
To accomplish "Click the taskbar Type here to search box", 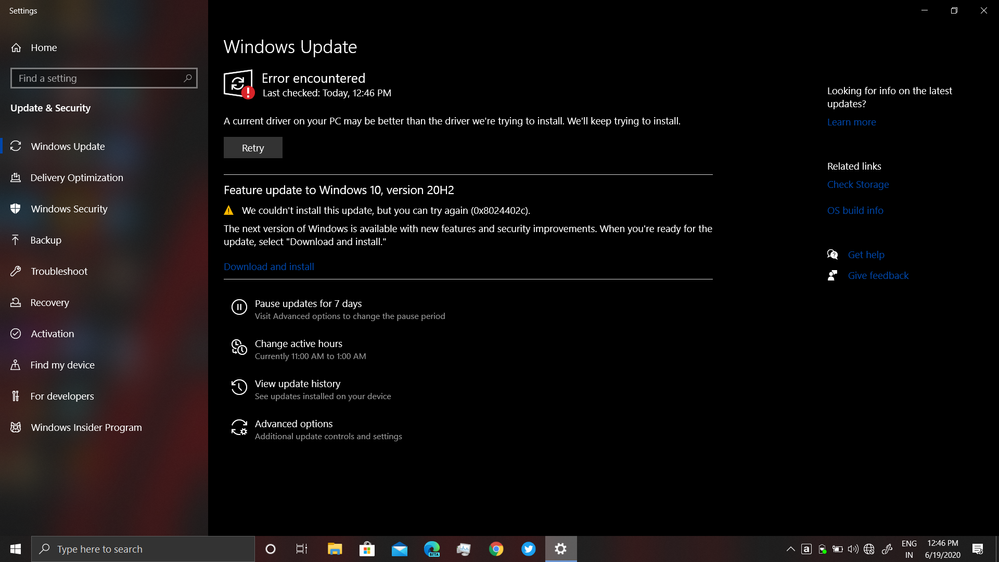I will pyautogui.click(x=143, y=549).
